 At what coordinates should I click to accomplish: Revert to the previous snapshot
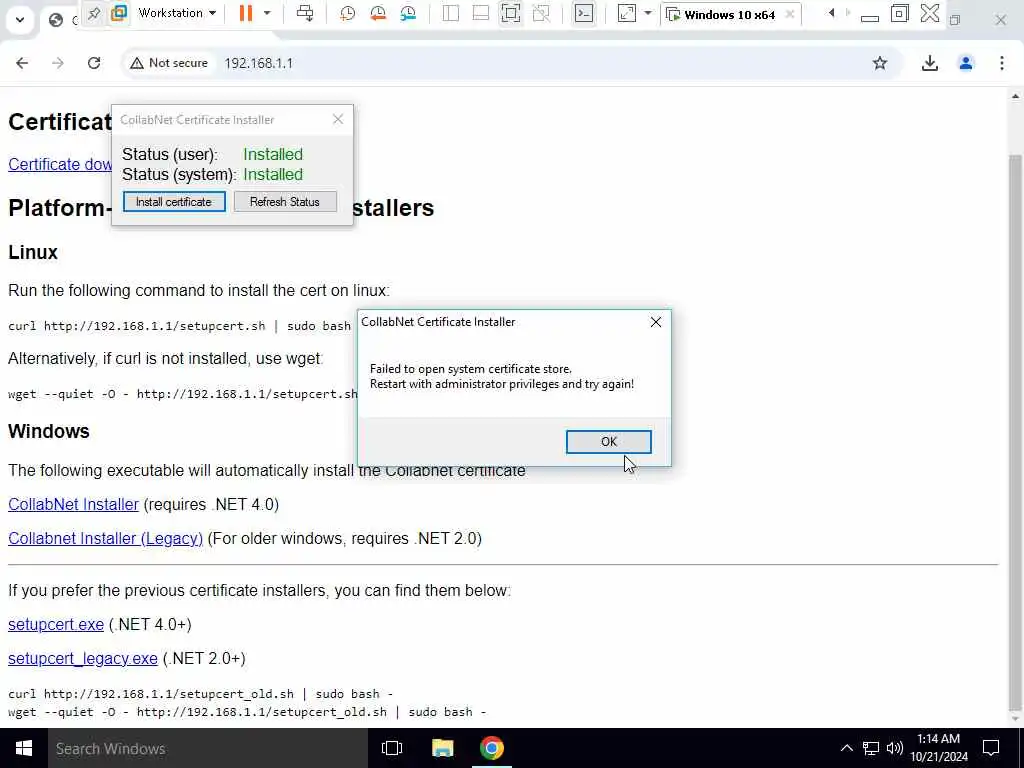click(377, 13)
